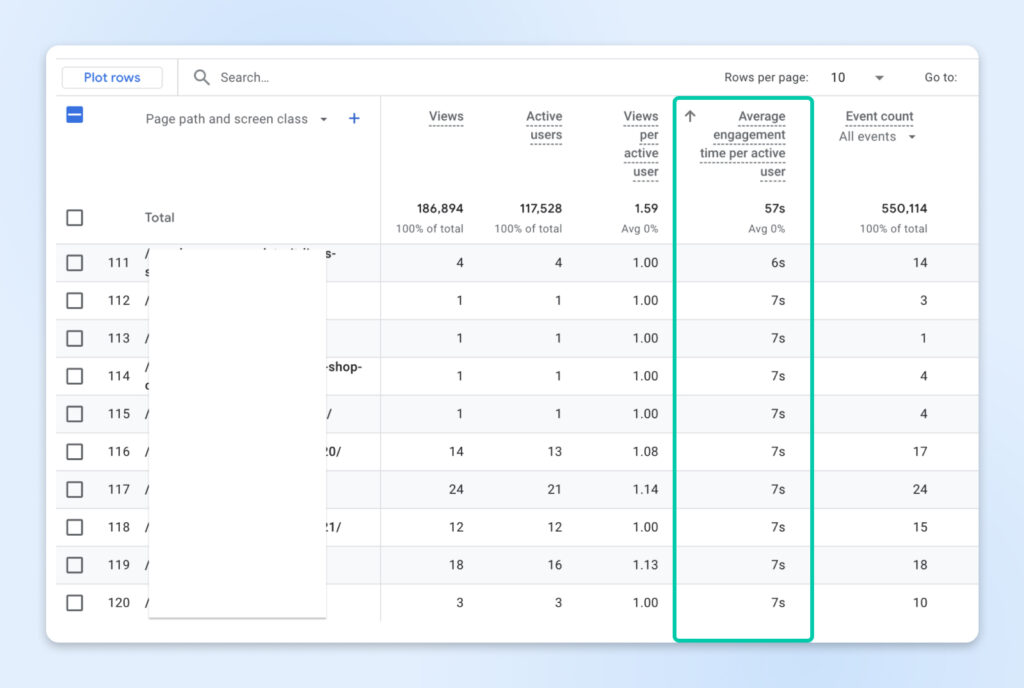Click the Event count column header
This screenshot has width=1024, height=688.
(879, 116)
